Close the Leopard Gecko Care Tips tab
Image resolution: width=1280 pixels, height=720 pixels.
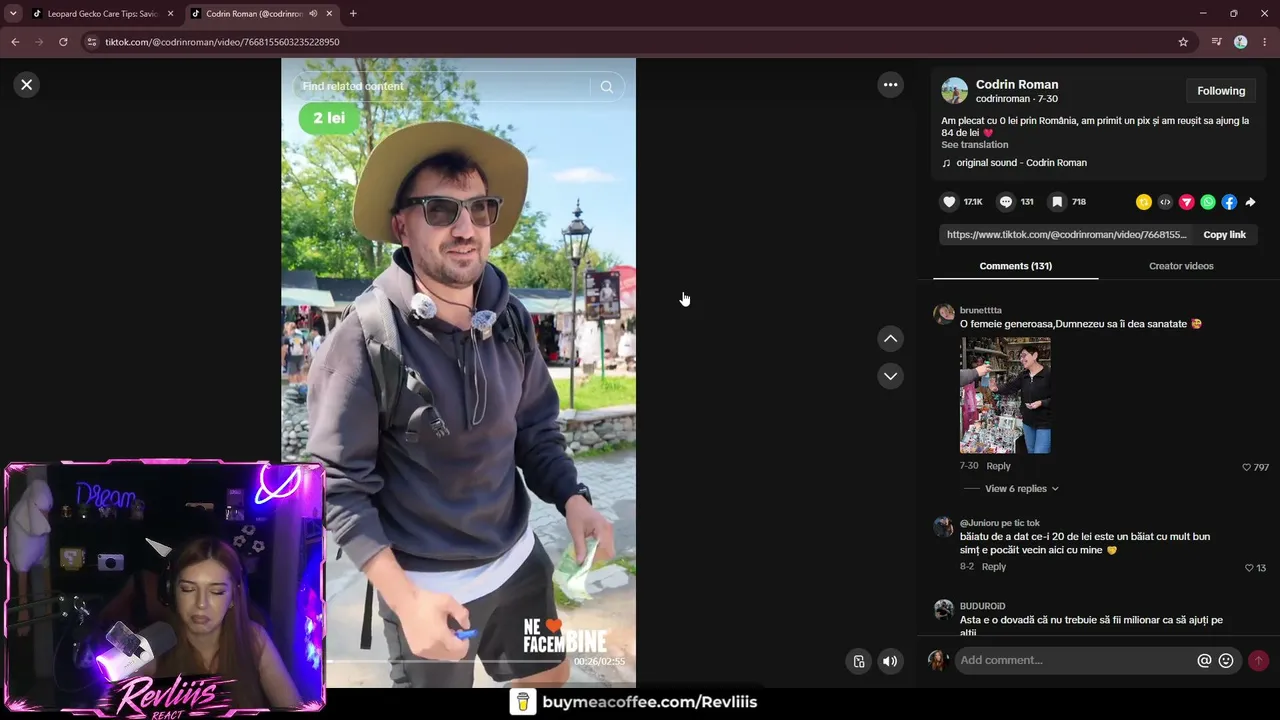171,14
